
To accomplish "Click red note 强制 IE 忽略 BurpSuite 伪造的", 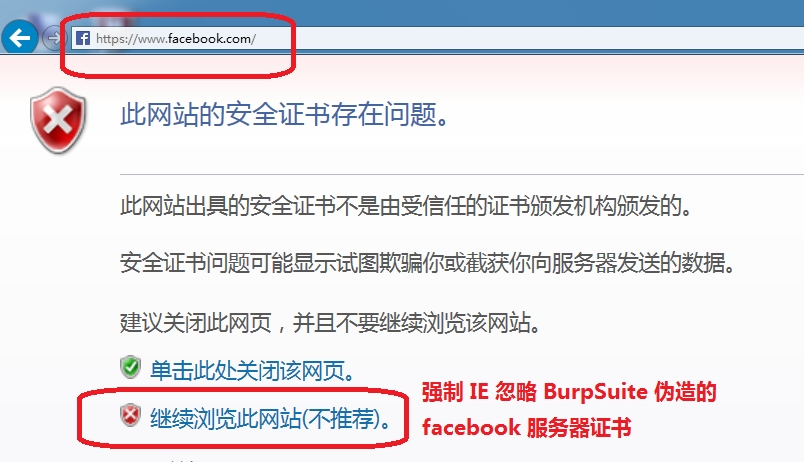I will pyautogui.click(x=569, y=392).
